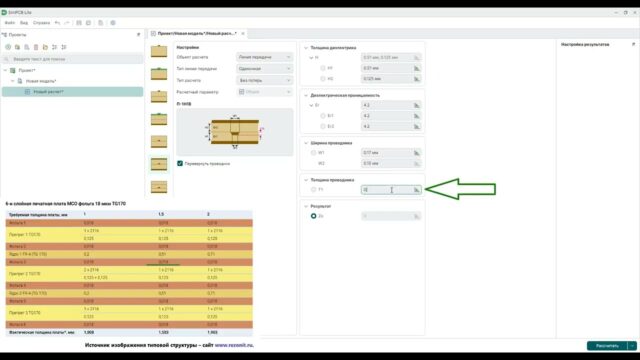Viewport: 640px width, 360px height.
Task: Select the W1 radio button
Action: 313,153
